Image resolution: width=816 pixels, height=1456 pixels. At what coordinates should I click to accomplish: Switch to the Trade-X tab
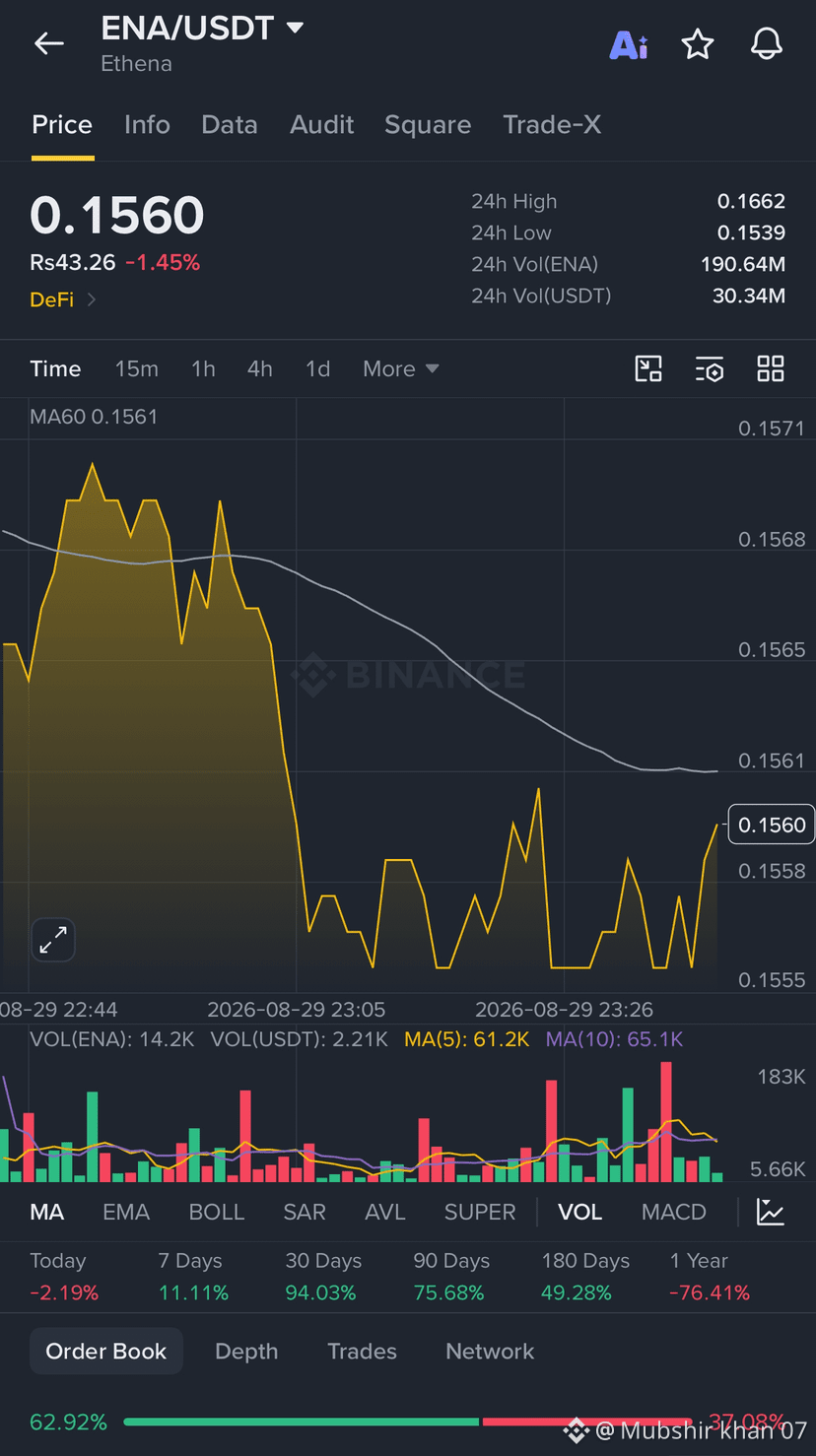[552, 125]
